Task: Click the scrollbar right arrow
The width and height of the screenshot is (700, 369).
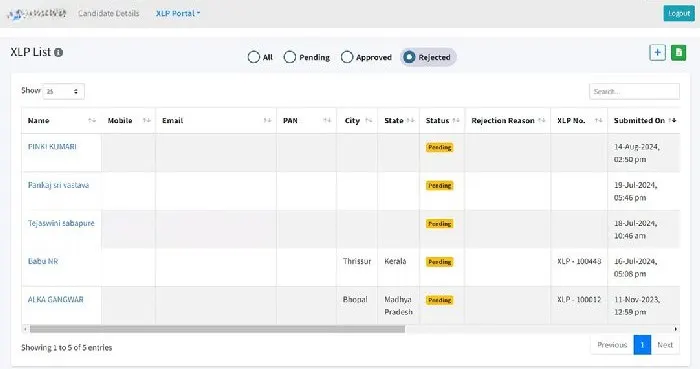Action: pyautogui.click(x=676, y=329)
